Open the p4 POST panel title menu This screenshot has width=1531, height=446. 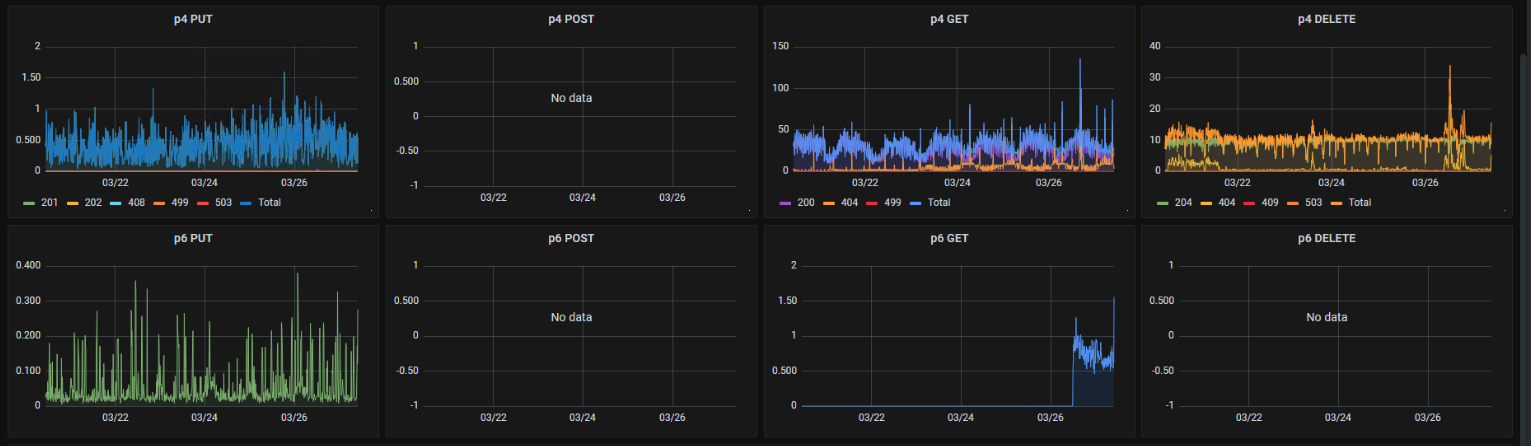[571, 19]
